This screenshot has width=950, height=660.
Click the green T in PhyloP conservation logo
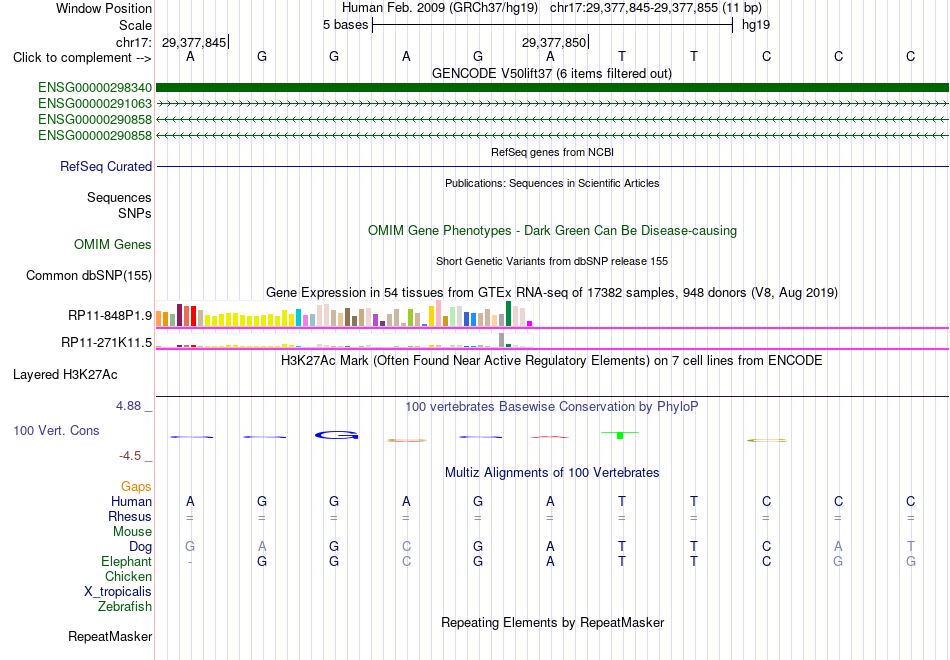pyautogui.click(x=620, y=435)
